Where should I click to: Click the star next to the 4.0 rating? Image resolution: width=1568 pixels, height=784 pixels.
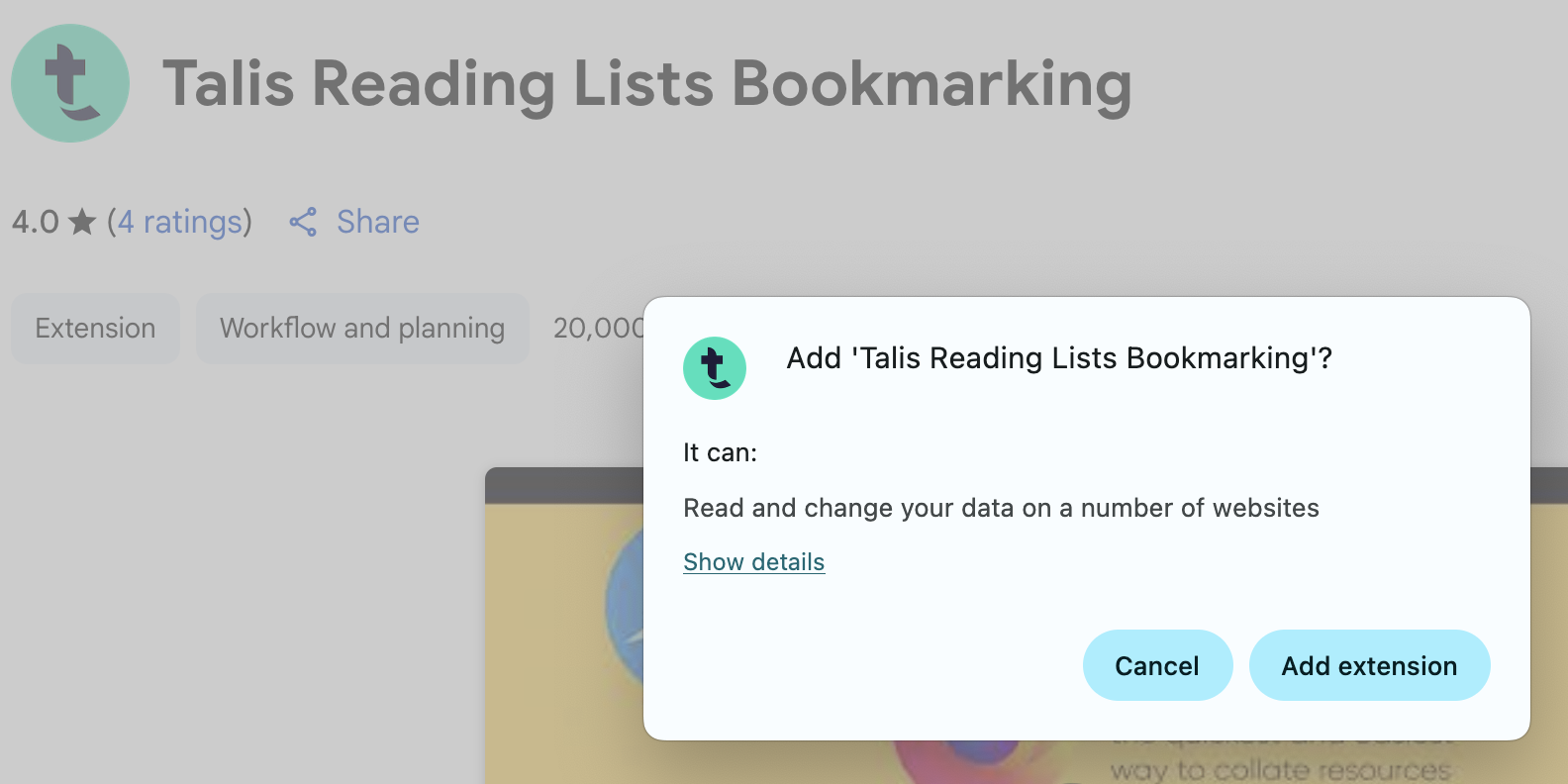(84, 220)
